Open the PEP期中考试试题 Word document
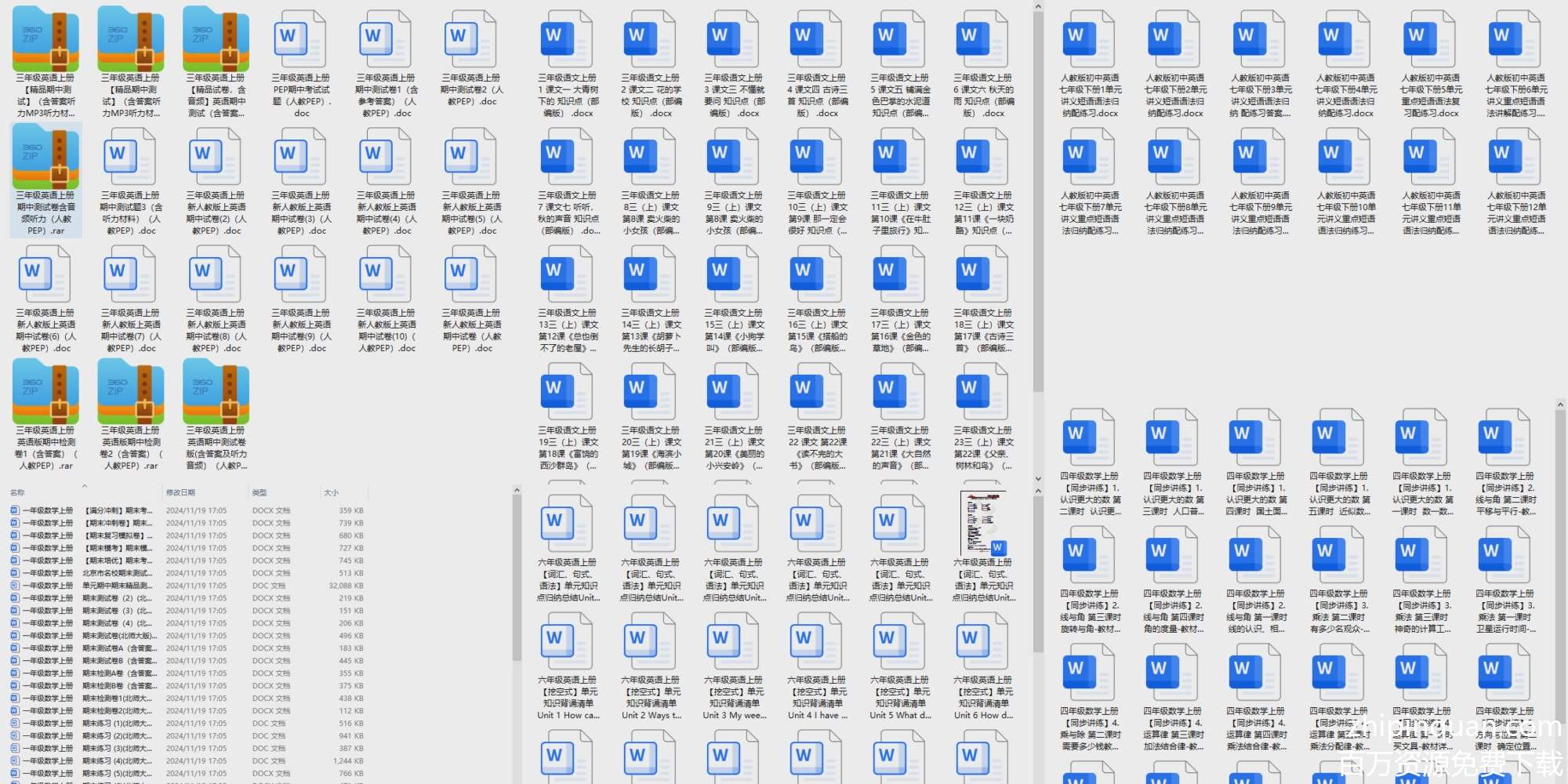 (x=301, y=62)
